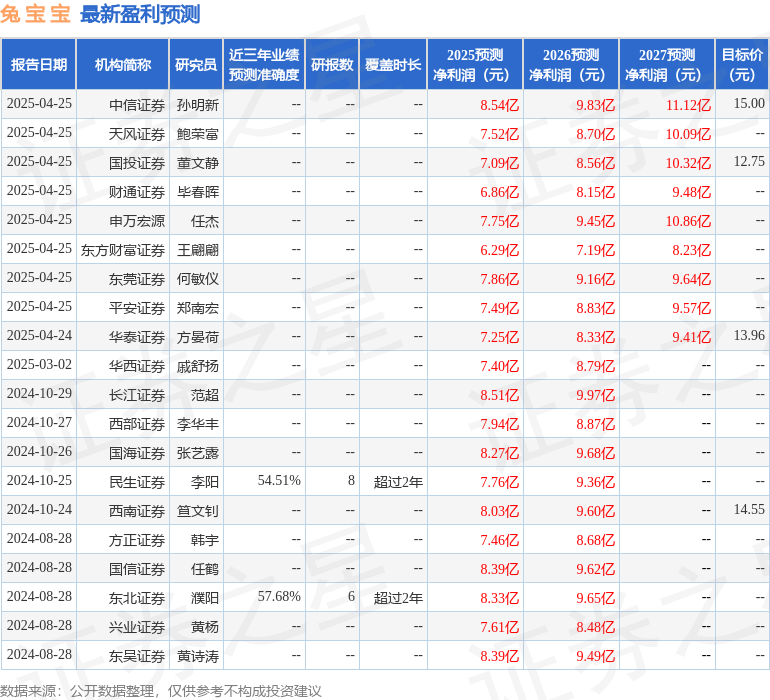
Task: Click researcher name 李华丰
Action: 197,423
